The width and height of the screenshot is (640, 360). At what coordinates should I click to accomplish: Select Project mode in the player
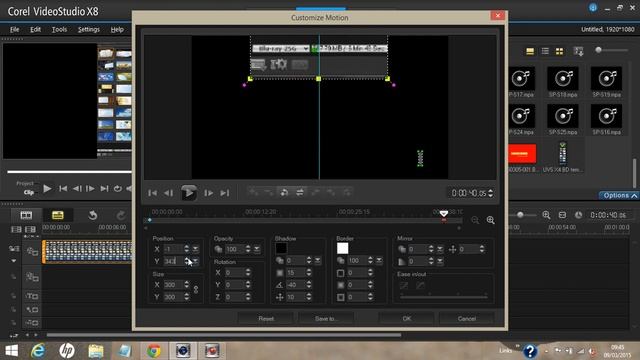point(25,183)
